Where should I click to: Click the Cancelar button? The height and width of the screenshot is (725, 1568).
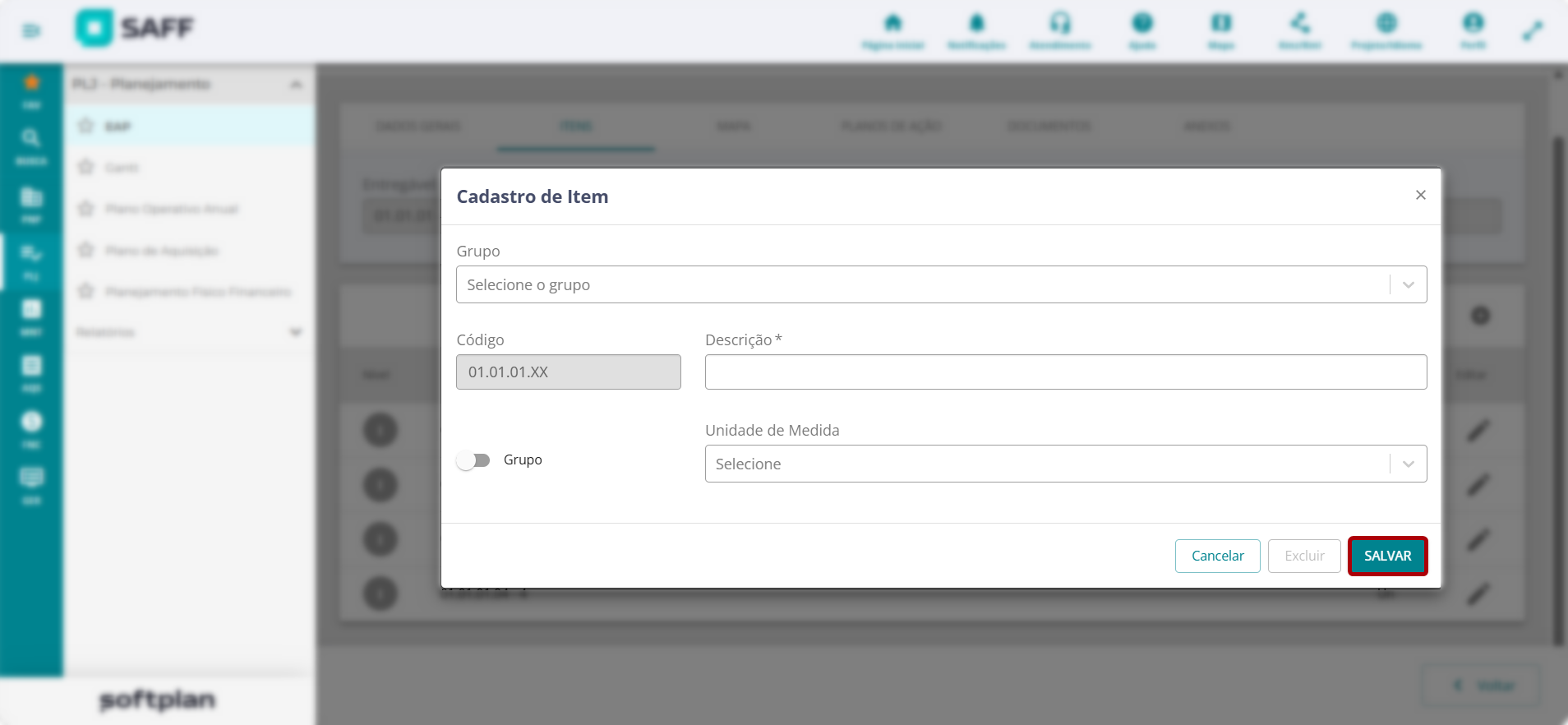[x=1217, y=556]
